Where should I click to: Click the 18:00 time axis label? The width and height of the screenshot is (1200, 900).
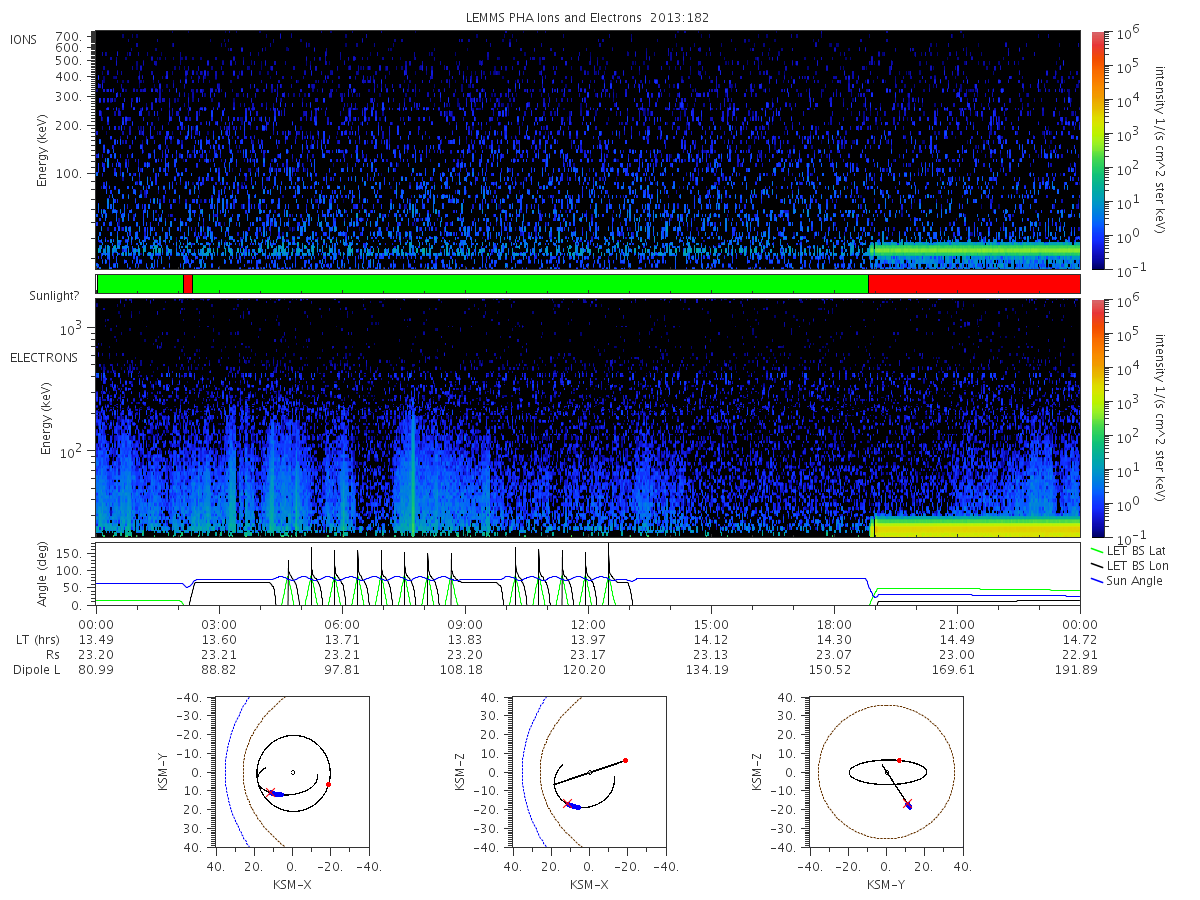point(834,623)
